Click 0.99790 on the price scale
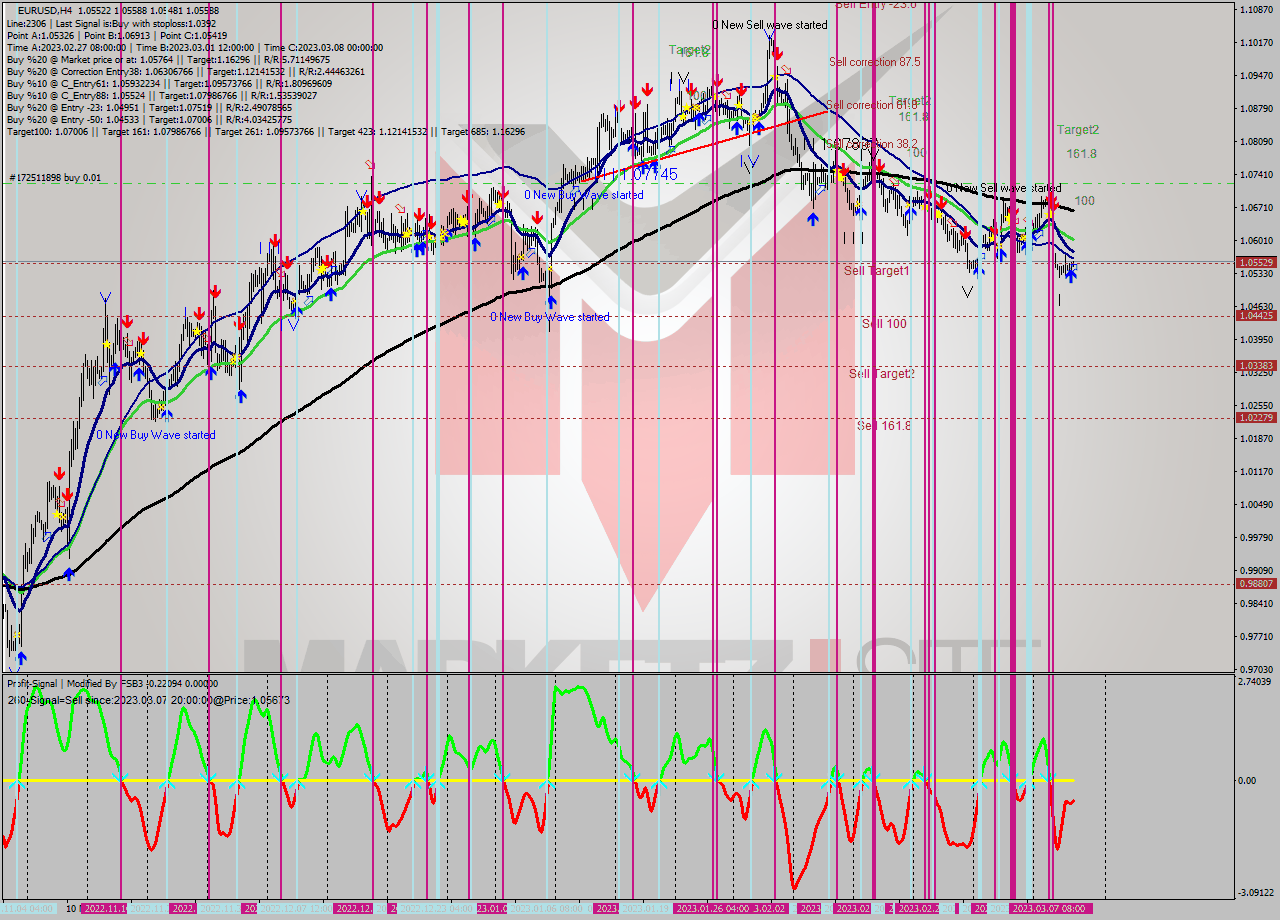The height and width of the screenshot is (920, 1280). pyautogui.click(x=1256, y=538)
